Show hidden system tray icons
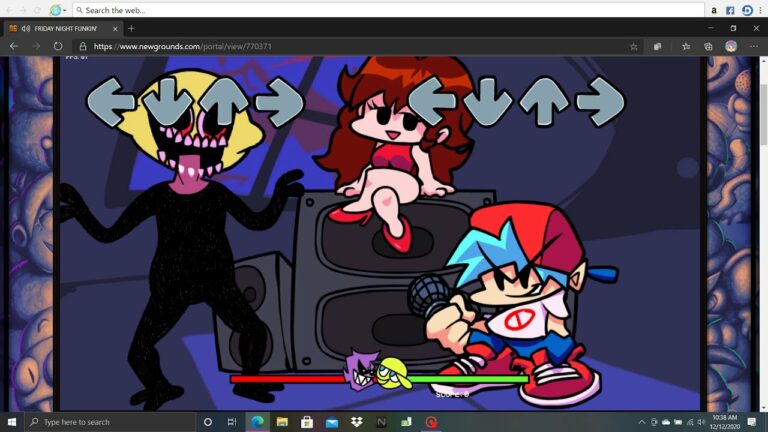Image resolution: width=768 pixels, height=432 pixels. click(x=642, y=422)
